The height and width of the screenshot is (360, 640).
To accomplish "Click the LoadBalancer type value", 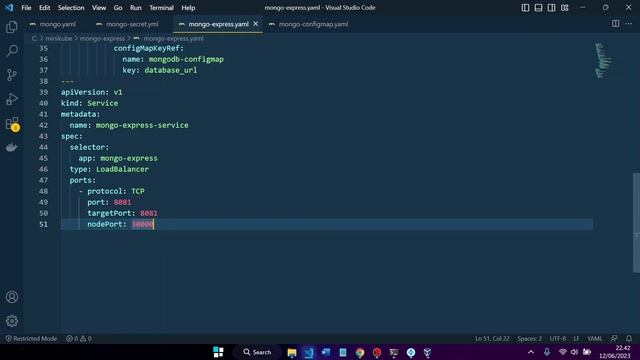I will (122, 169).
